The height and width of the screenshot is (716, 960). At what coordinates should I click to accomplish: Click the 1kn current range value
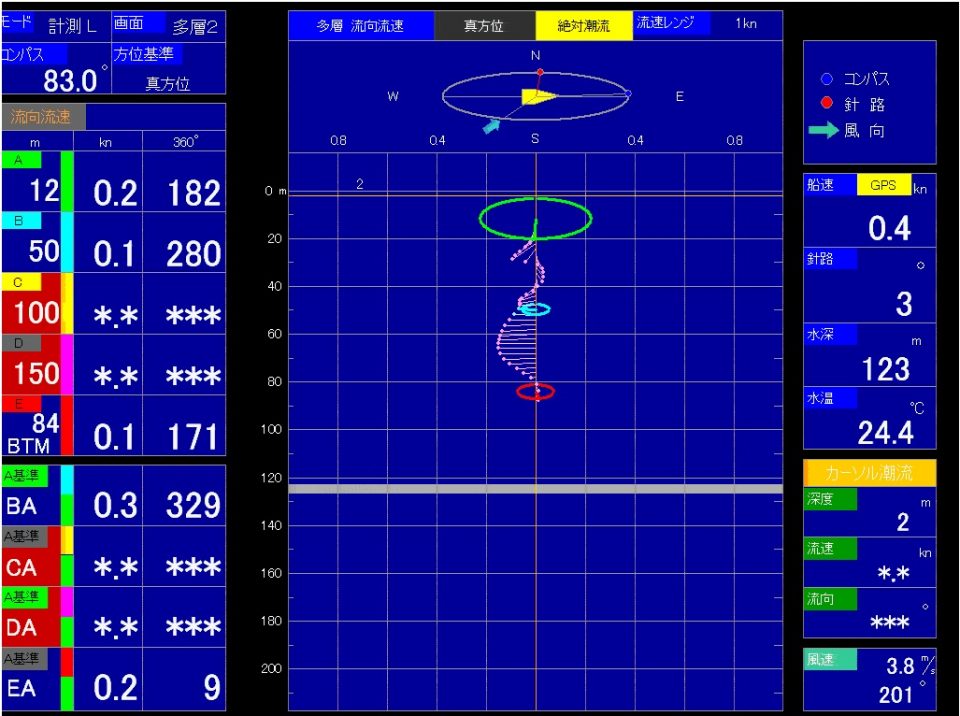[746, 24]
